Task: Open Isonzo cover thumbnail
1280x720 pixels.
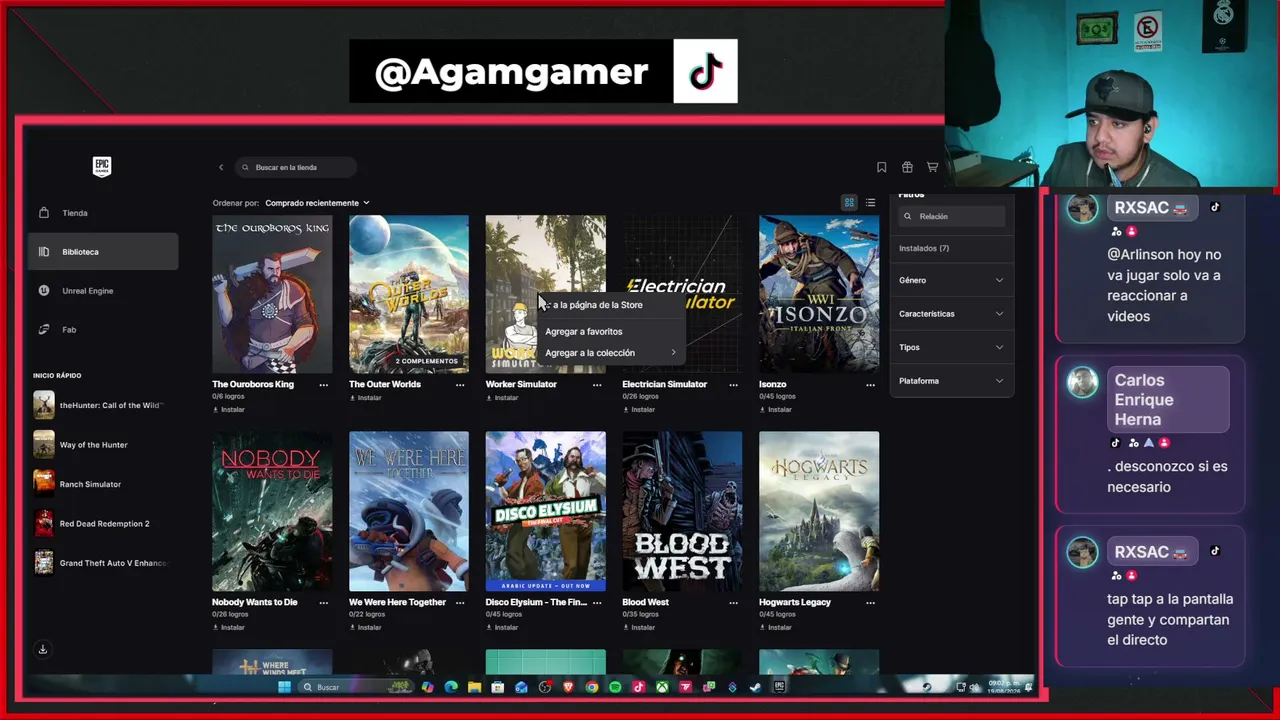Action: (x=819, y=294)
